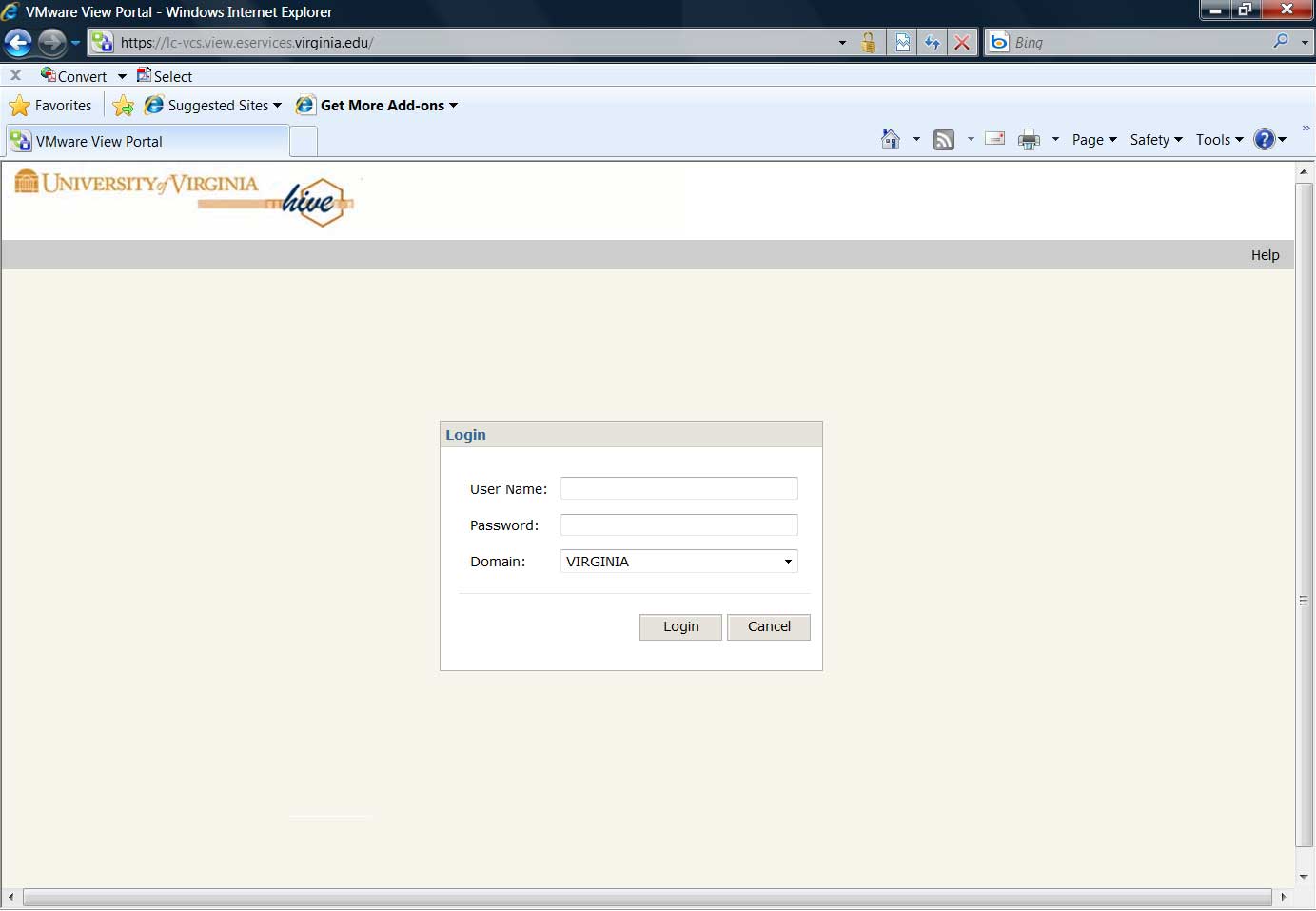Viewport: 1316px width, 911px height.
Task: Open the Feeds dropdown arrow
Action: (971, 140)
